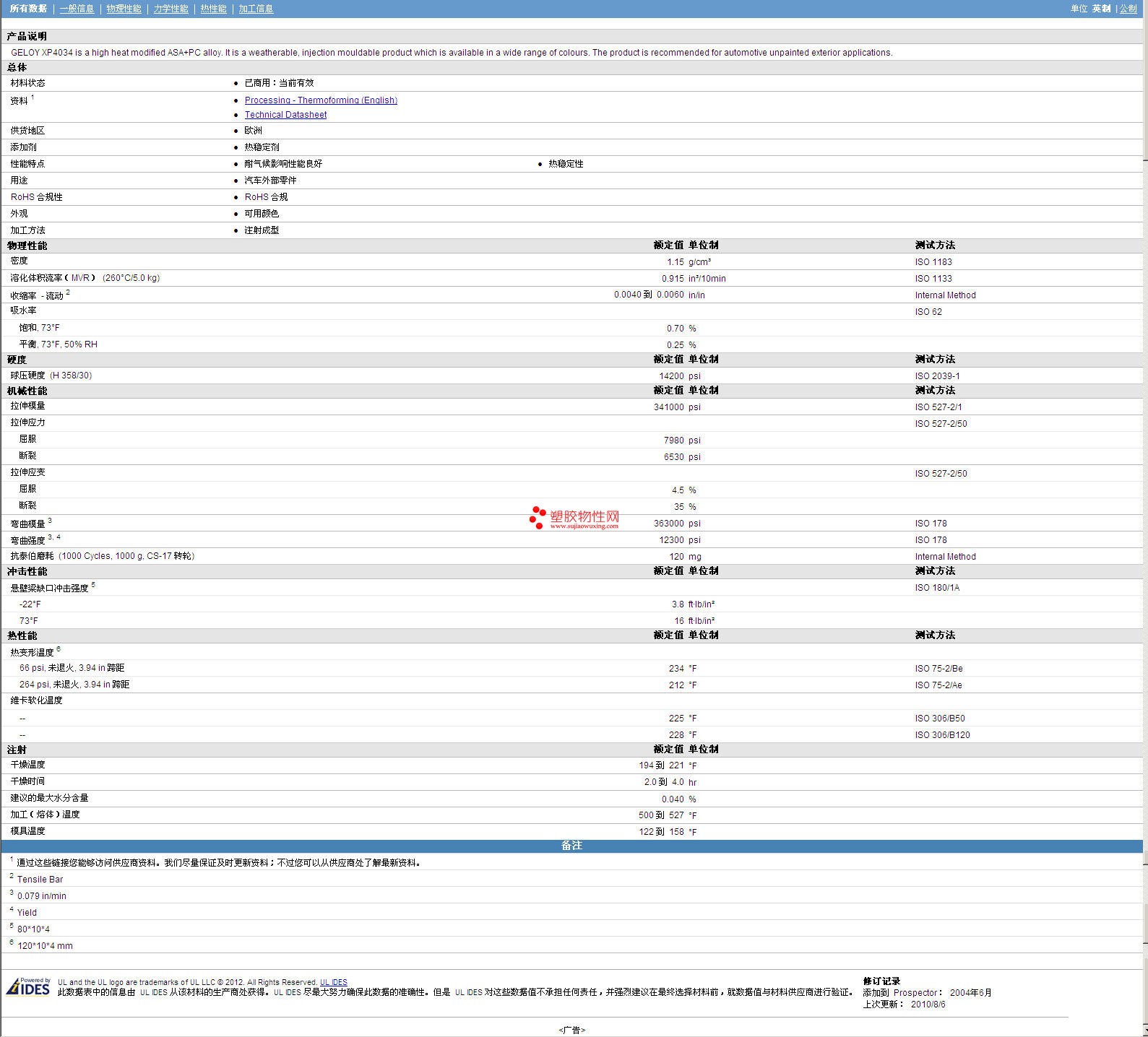This screenshot has width=1148, height=1037.
Task: Select 英制 units
Action: point(1101,9)
